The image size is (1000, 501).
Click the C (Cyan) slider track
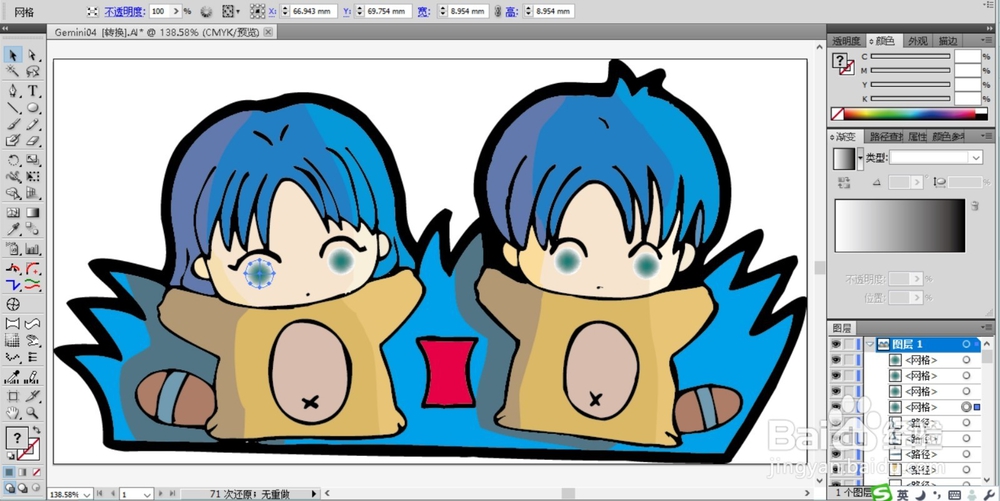pos(910,57)
